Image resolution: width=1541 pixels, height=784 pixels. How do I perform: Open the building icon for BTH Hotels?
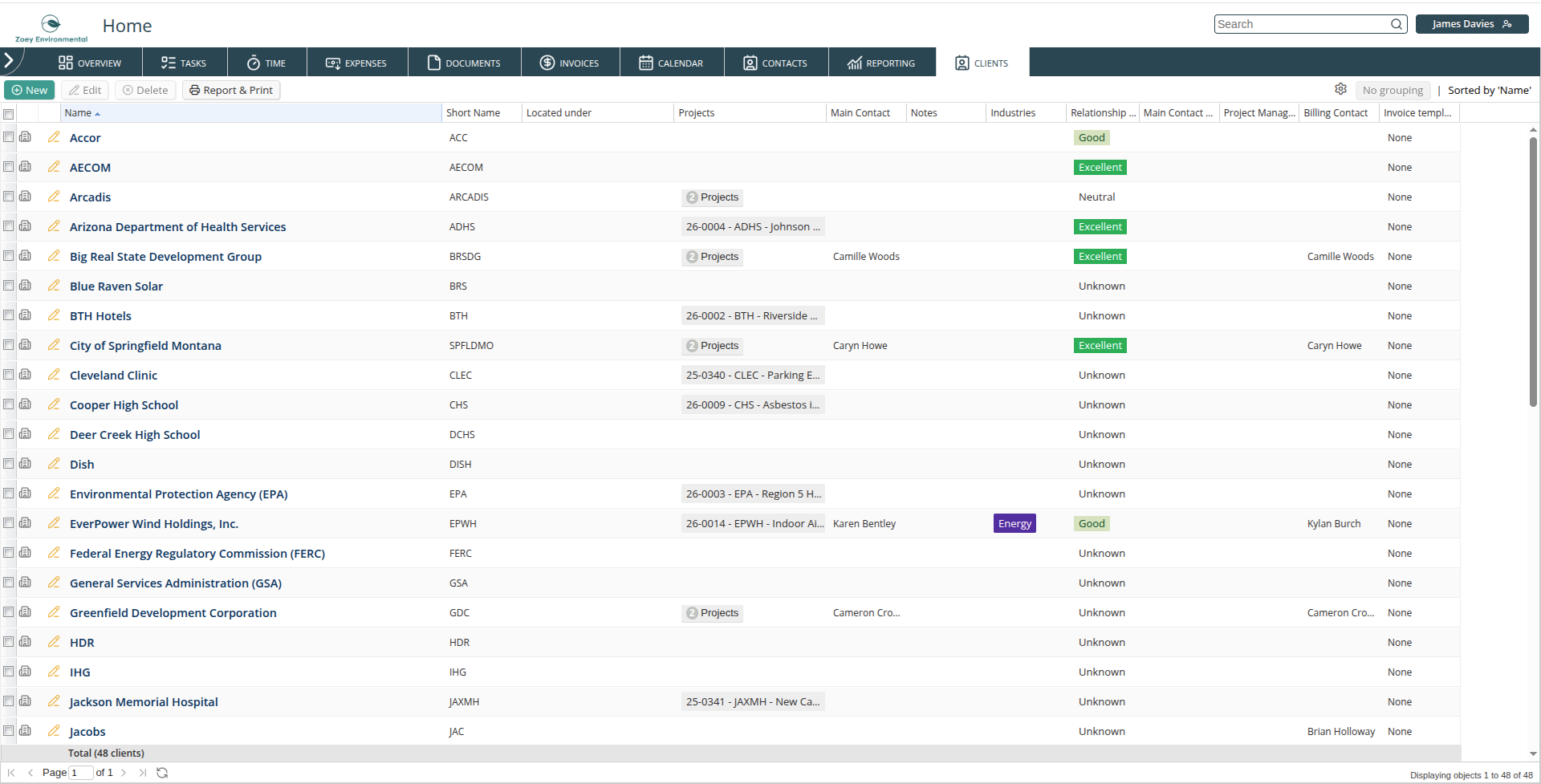[x=26, y=315]
